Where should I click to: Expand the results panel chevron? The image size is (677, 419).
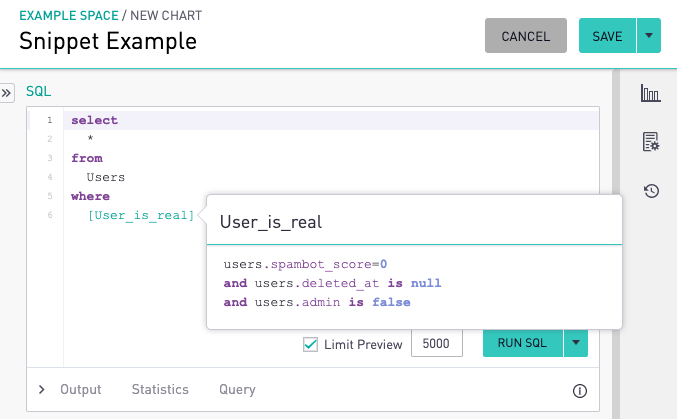41,390
